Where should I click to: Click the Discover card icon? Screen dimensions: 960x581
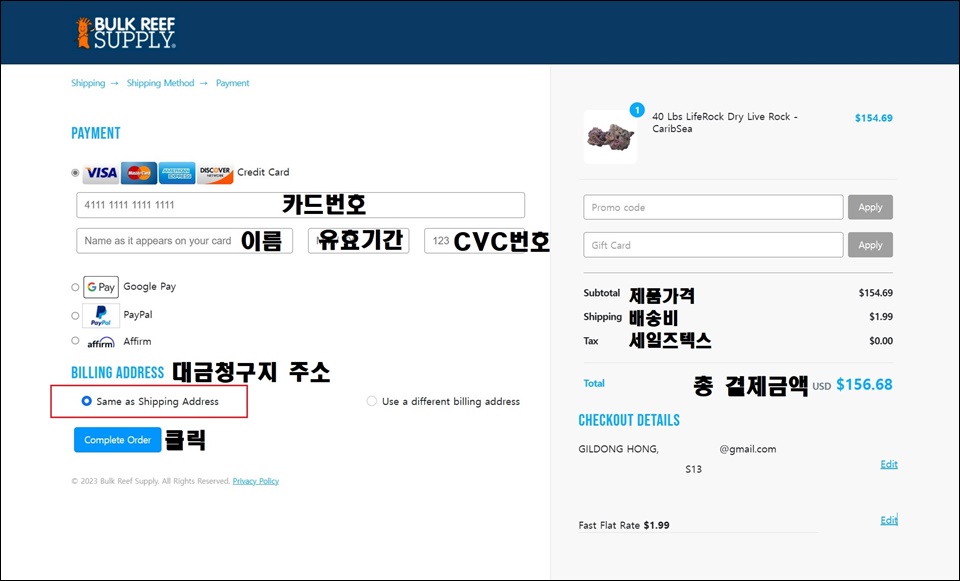(x=215, y=173)
